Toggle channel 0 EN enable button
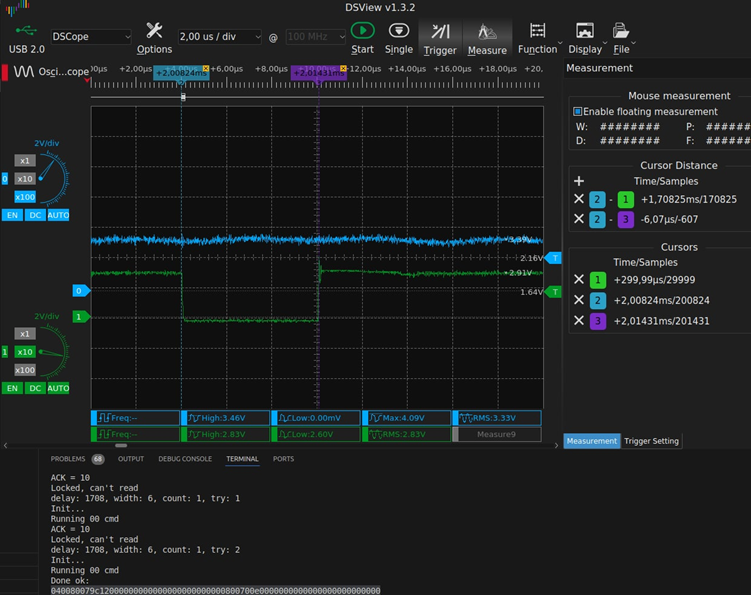Screen dimensions: 751x595 [13, 215]
